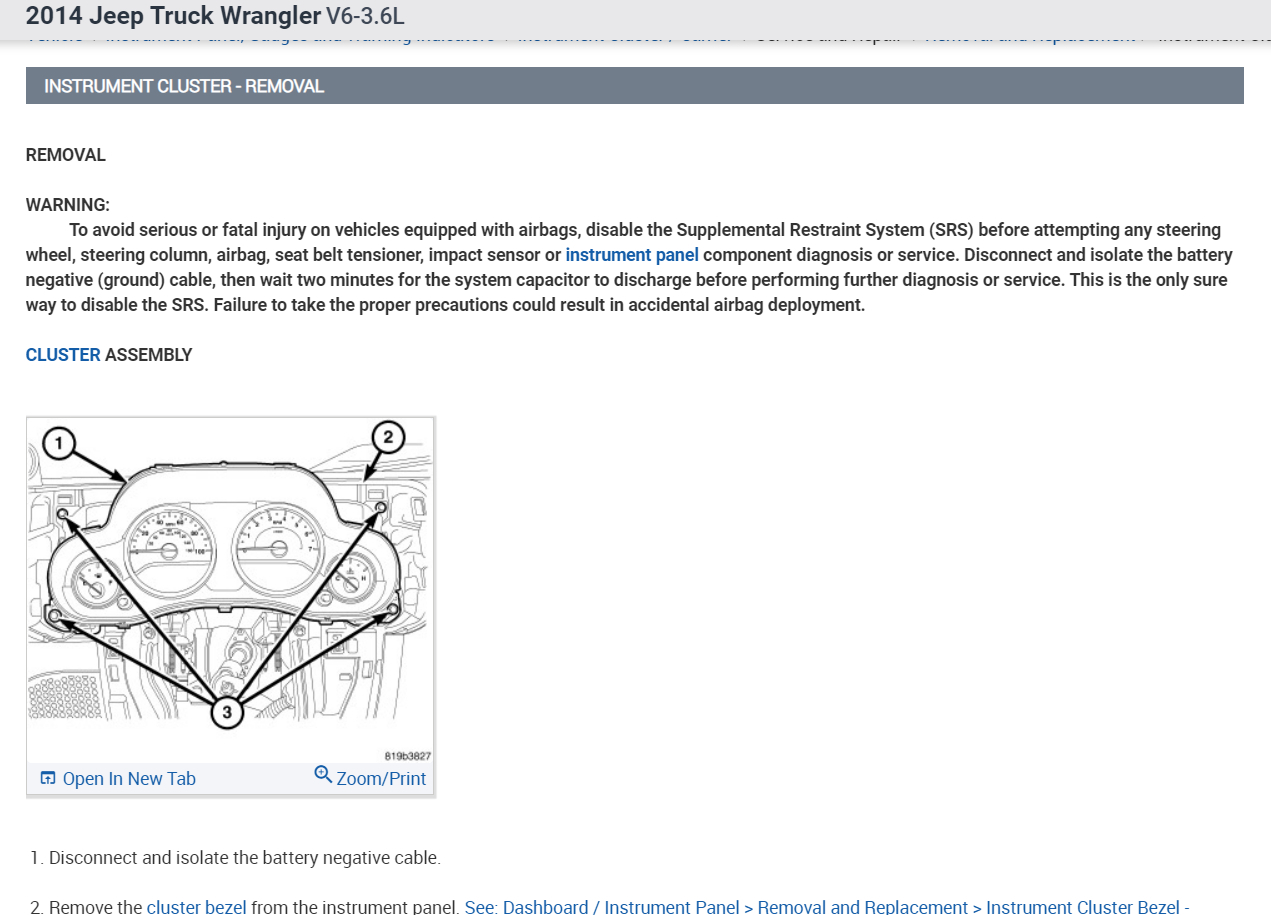This screenshot has height=915, width=1271.
Task: Click the Open In New Tab icon
Action: pyautogui.click(x=48, y=778)
